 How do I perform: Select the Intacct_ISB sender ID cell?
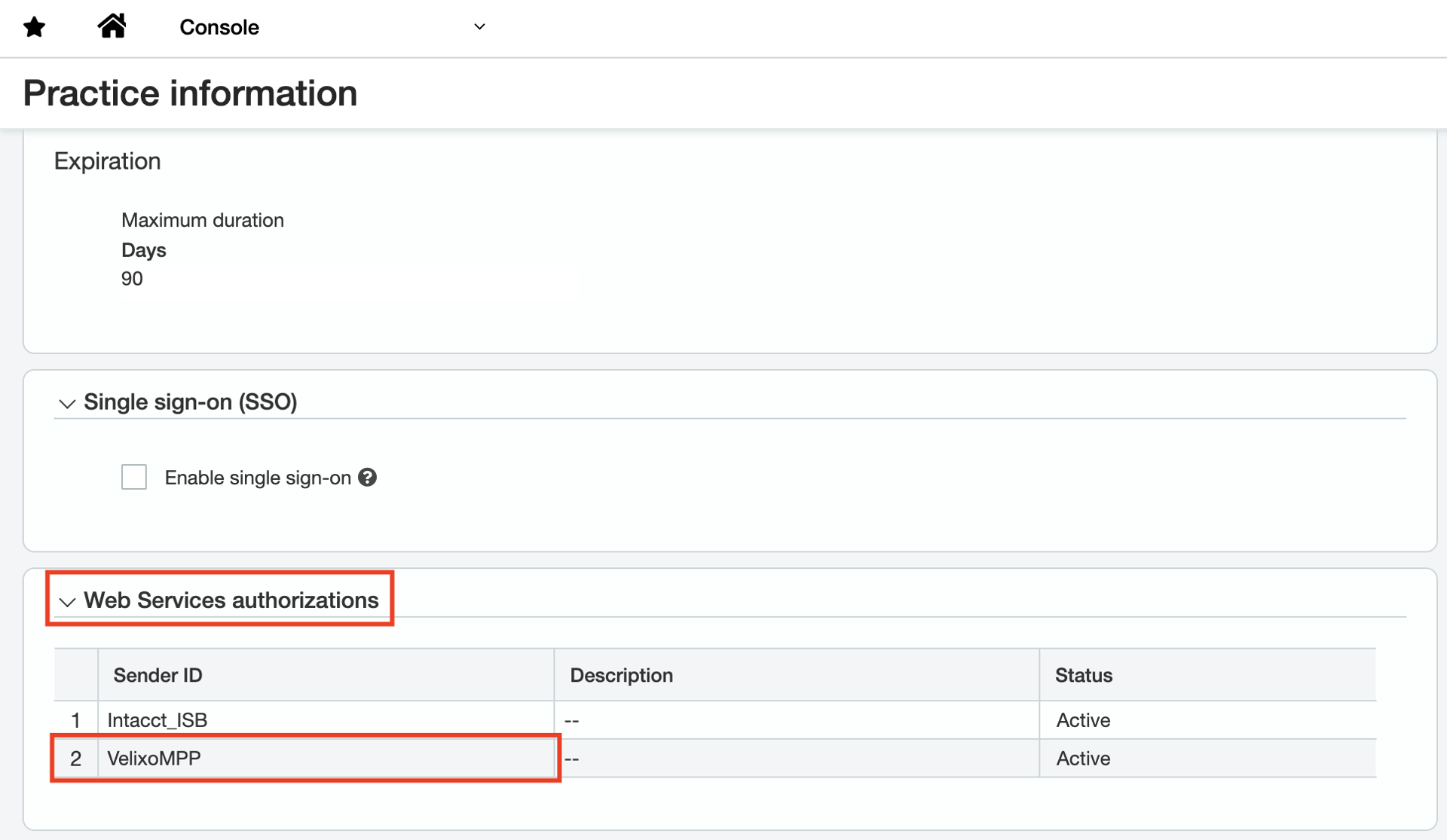point(157,720)
